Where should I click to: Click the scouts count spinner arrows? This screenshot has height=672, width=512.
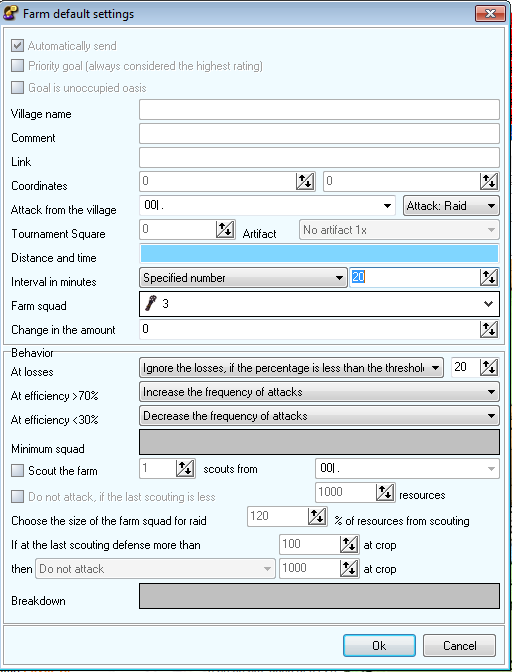185,468
